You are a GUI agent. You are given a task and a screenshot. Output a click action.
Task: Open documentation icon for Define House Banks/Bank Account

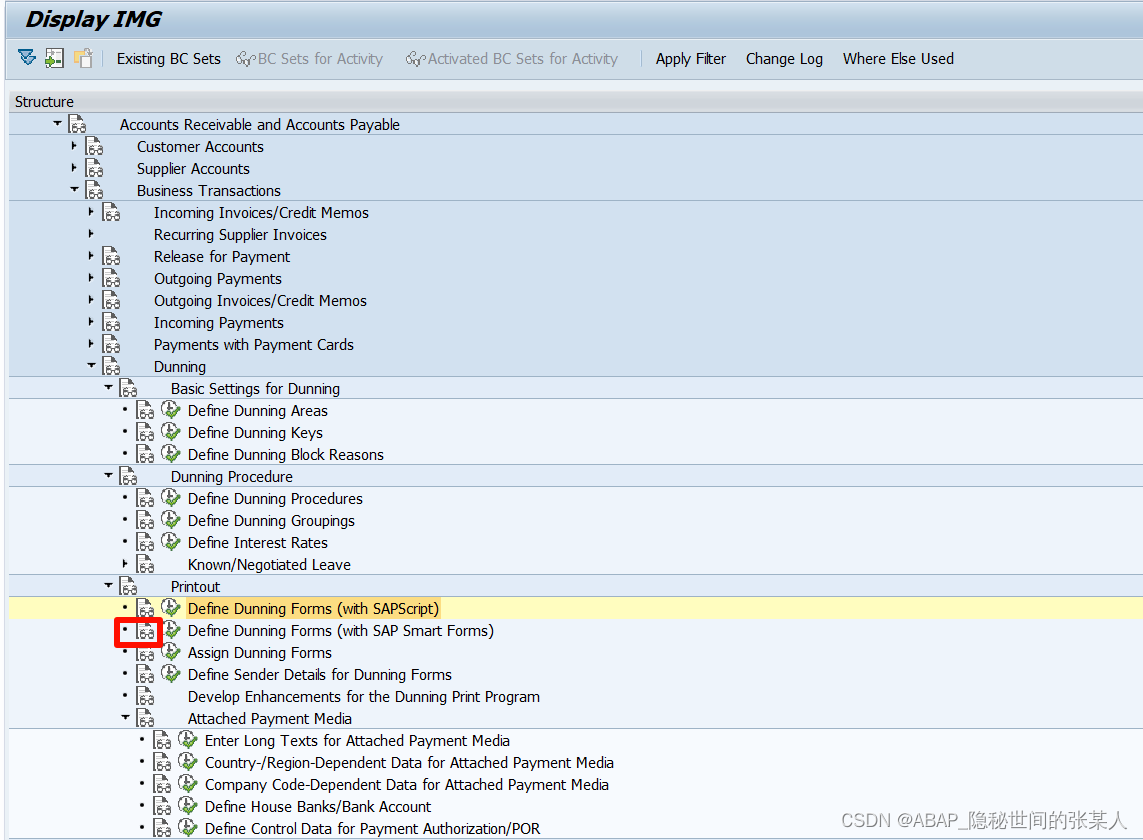162,806
